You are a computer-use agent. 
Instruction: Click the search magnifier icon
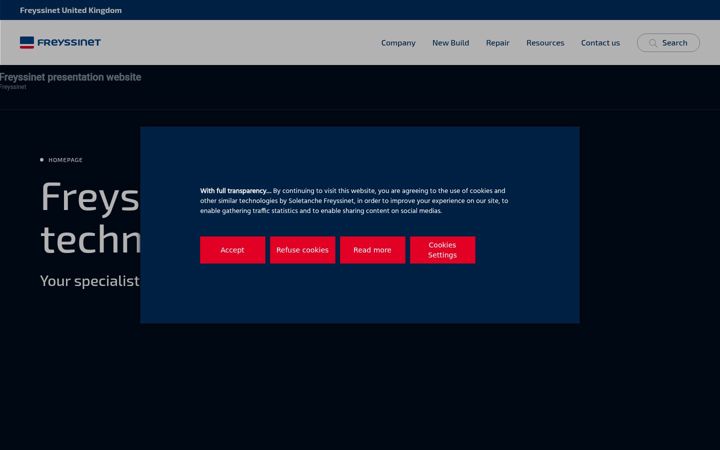coord(652,43)
